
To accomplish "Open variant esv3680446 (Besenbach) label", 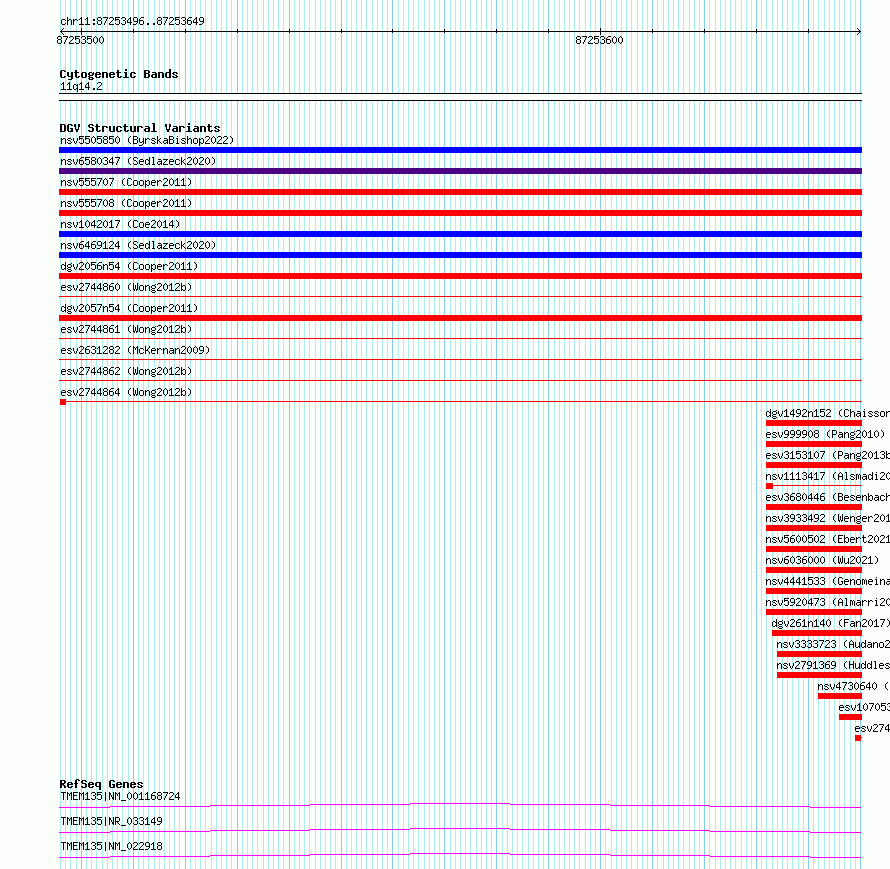I will (828, 497).
